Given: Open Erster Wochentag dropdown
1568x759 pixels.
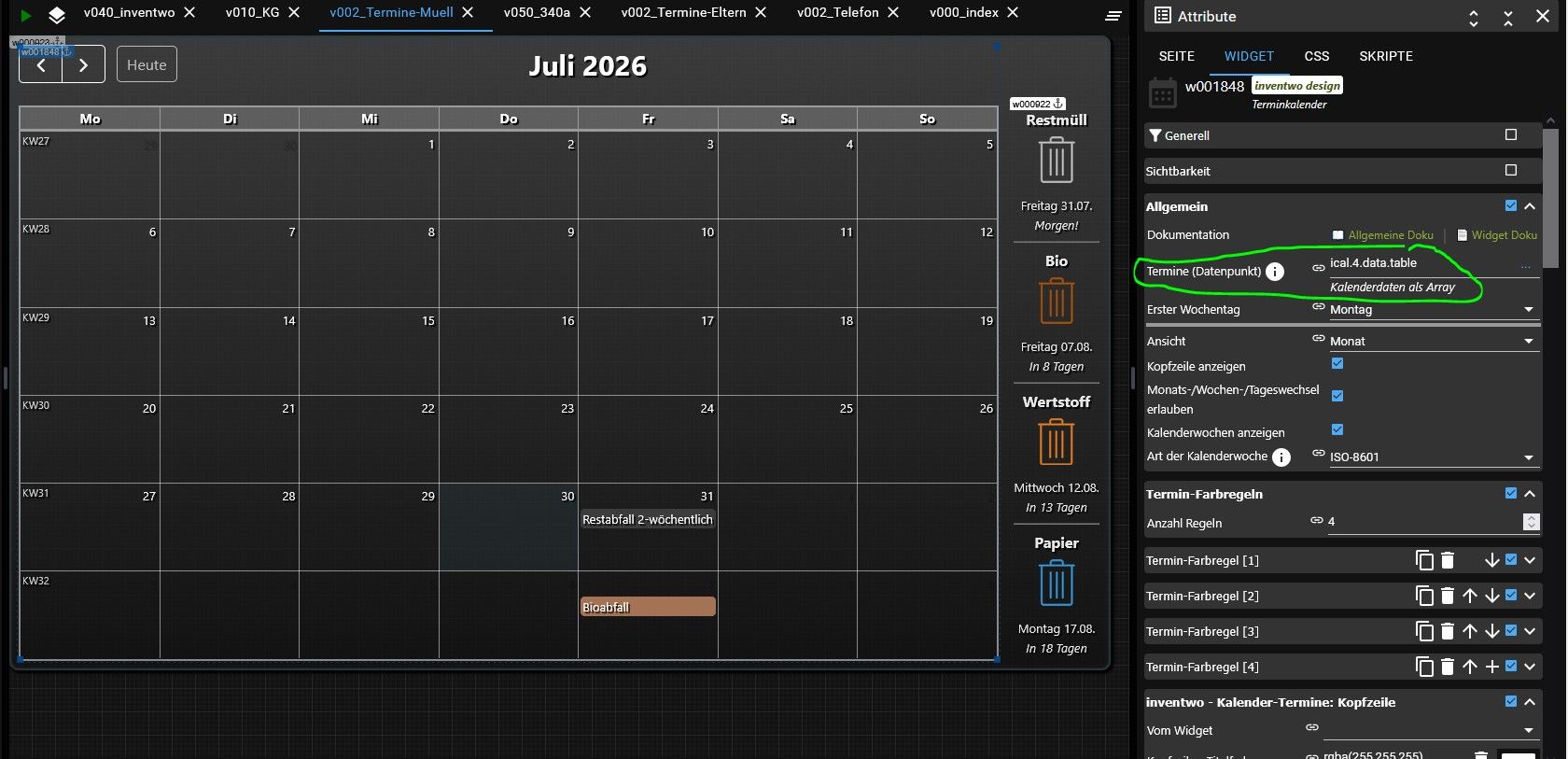Looking at the screenshot, I should click(x=1432, y=309).
